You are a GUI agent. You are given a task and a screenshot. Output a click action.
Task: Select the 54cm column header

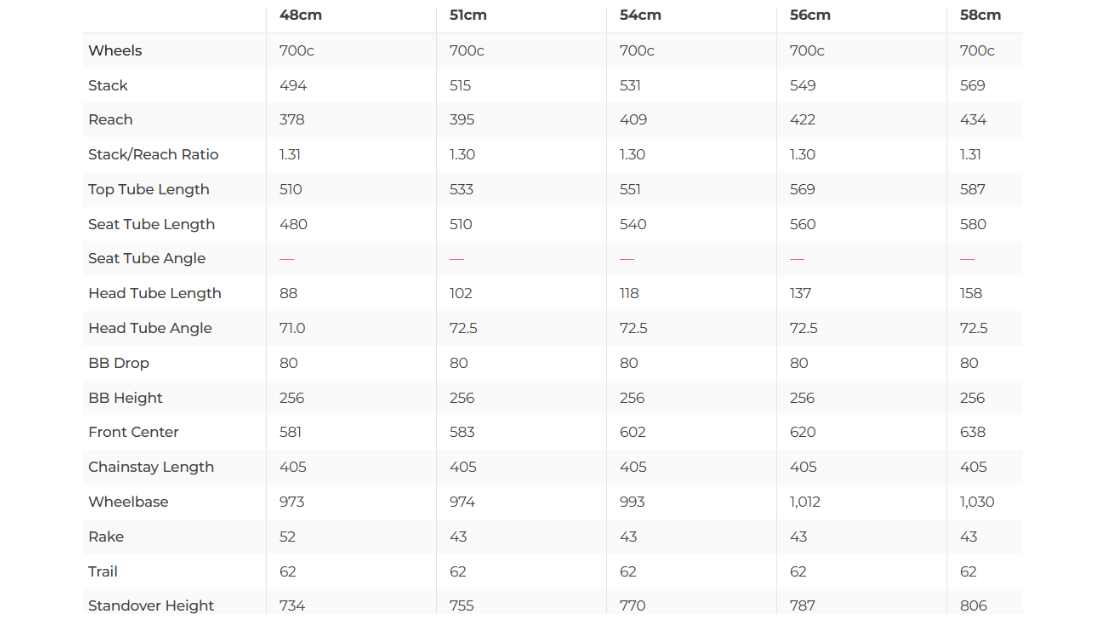[640, 15]
